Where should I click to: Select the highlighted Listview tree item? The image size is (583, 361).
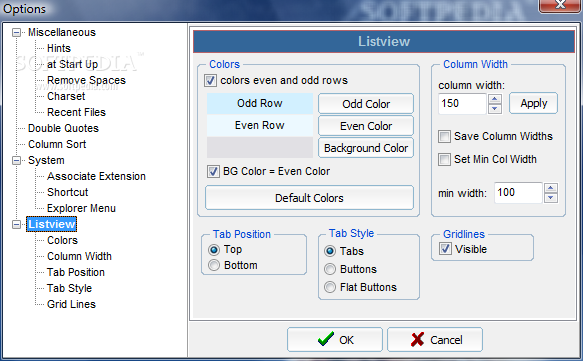[51, 224]
